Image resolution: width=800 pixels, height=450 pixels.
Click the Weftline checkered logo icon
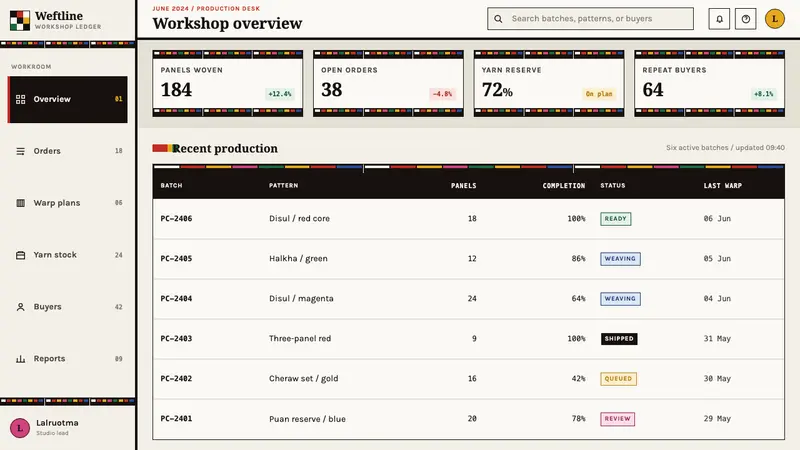click(20, 20)
